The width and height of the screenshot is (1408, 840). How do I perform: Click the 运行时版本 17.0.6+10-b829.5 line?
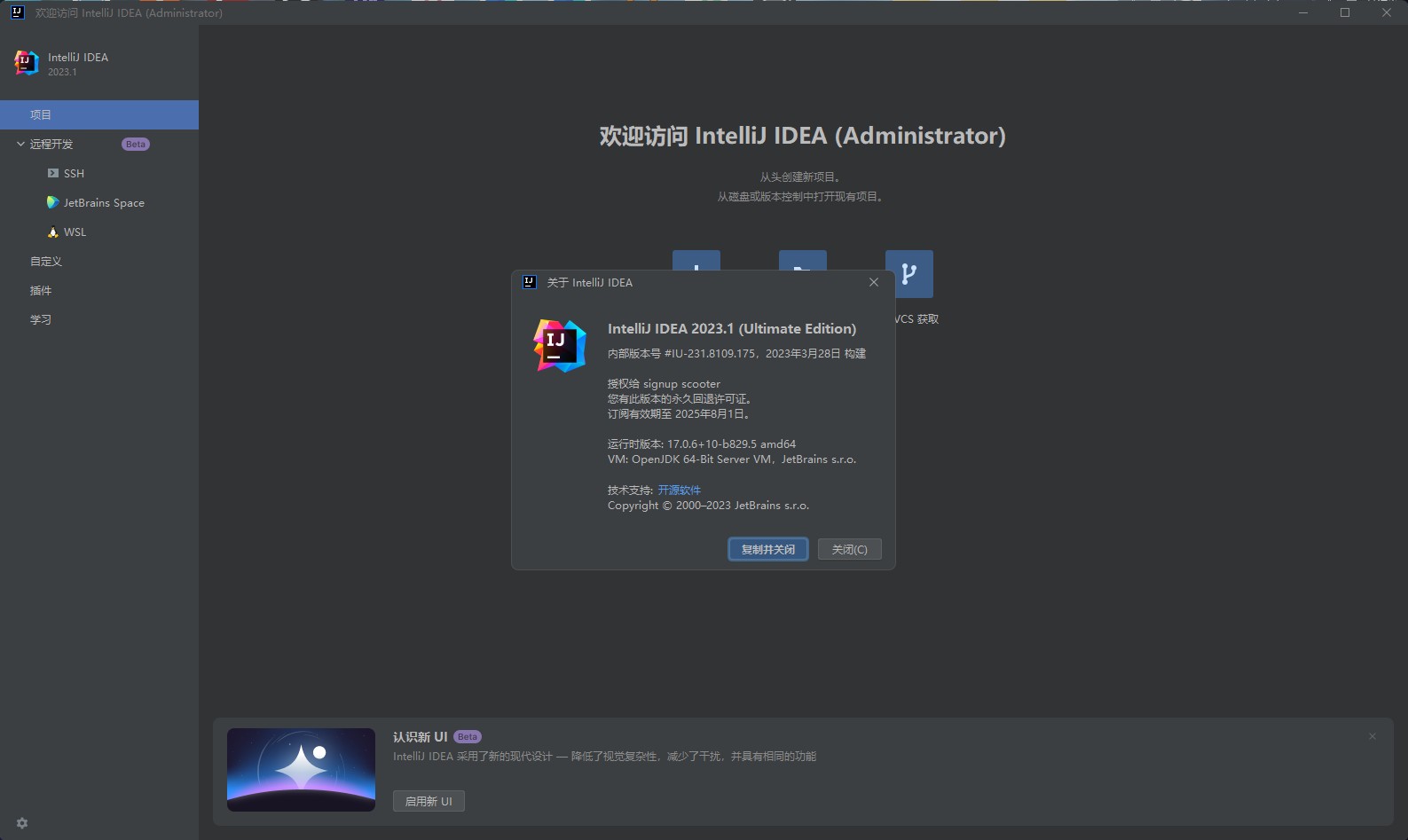point(702,444)
